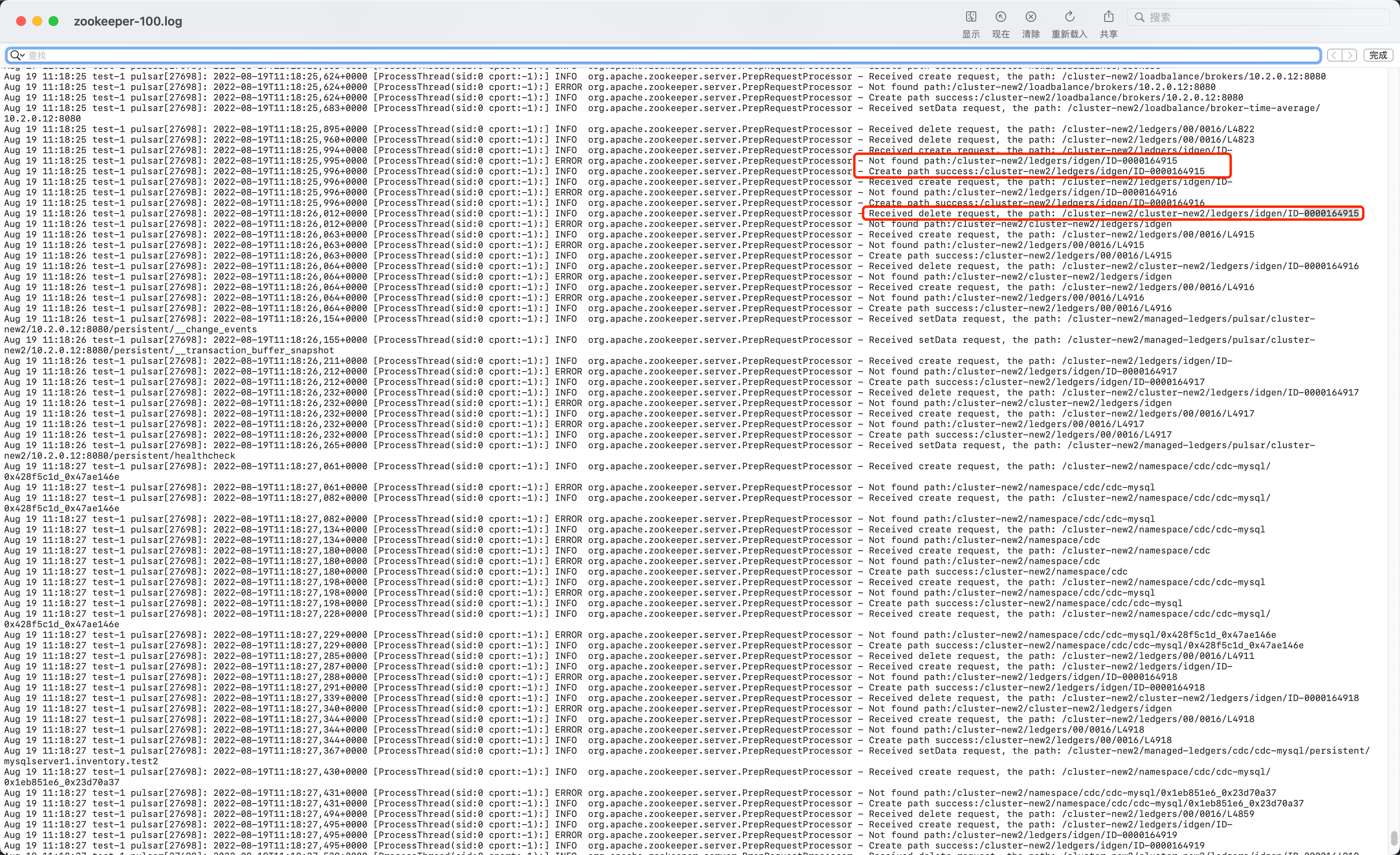
Task: Go to previous find match arrow
Action: (x=1334, y=55)
